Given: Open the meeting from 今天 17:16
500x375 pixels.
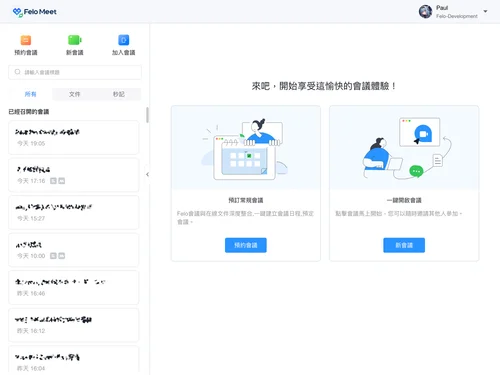Looking at the screenshot, I should click(x=74, y=175).
